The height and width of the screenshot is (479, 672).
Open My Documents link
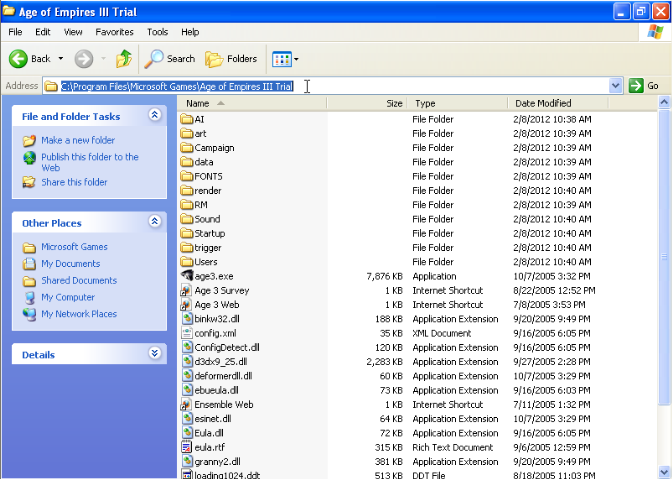tap(71, 263)
